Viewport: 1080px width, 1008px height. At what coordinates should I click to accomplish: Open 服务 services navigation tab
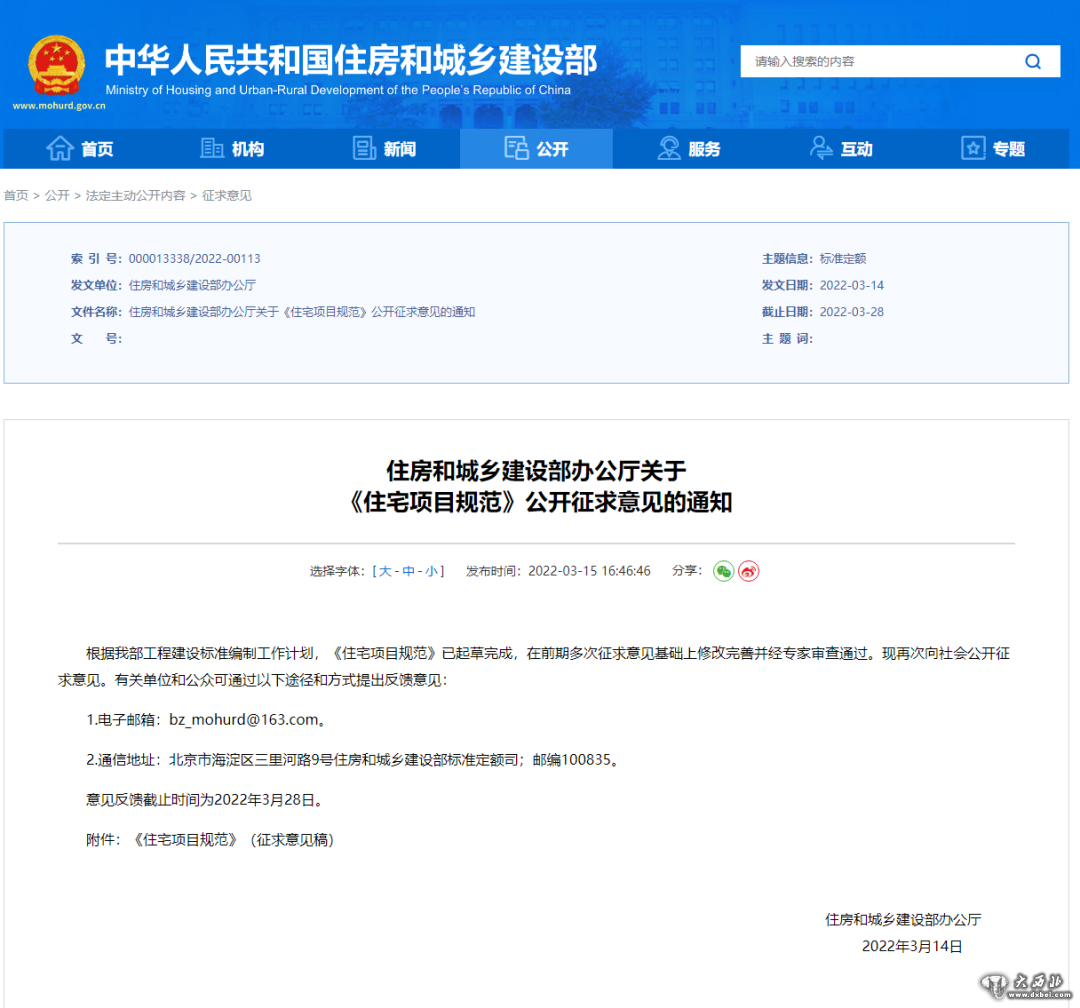click(x=688, y=149)
